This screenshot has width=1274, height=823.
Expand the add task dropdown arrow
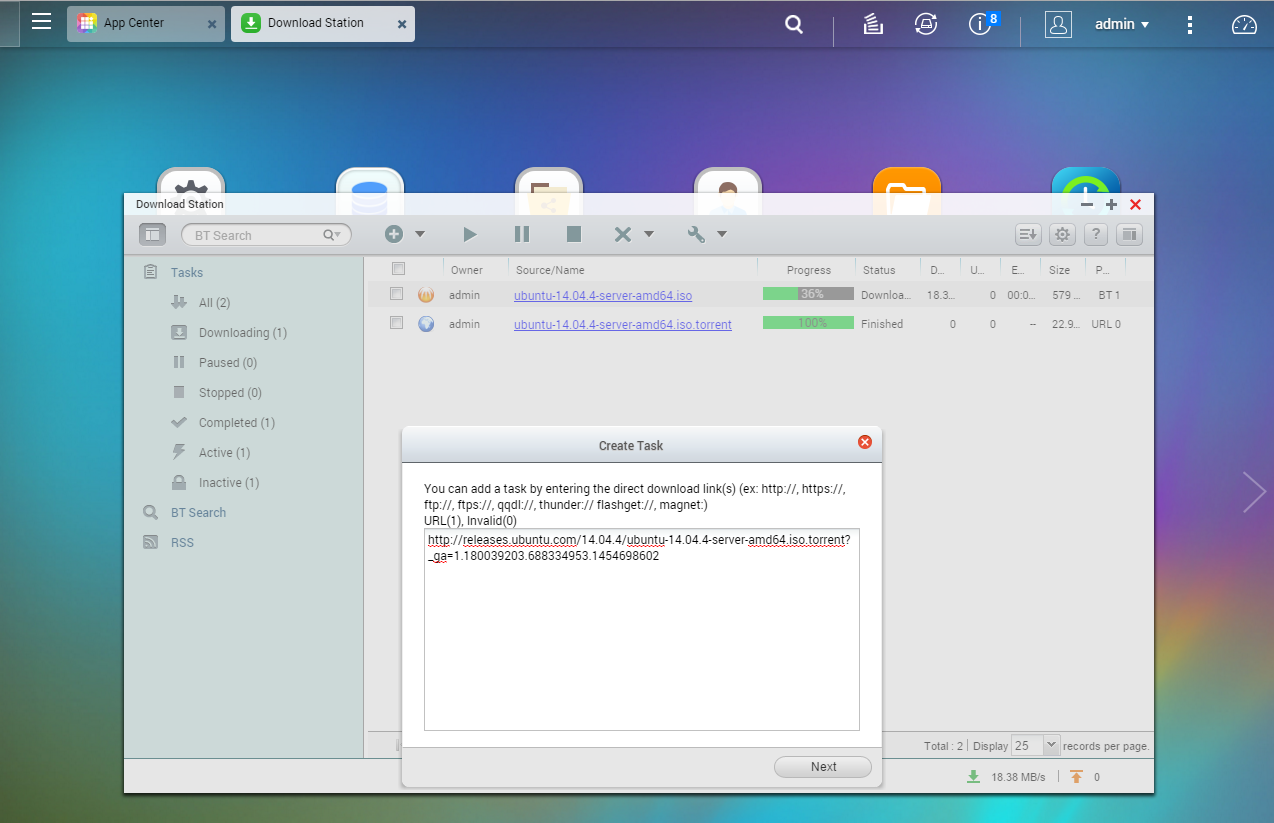pyautogui.click(x=420, y=234)
